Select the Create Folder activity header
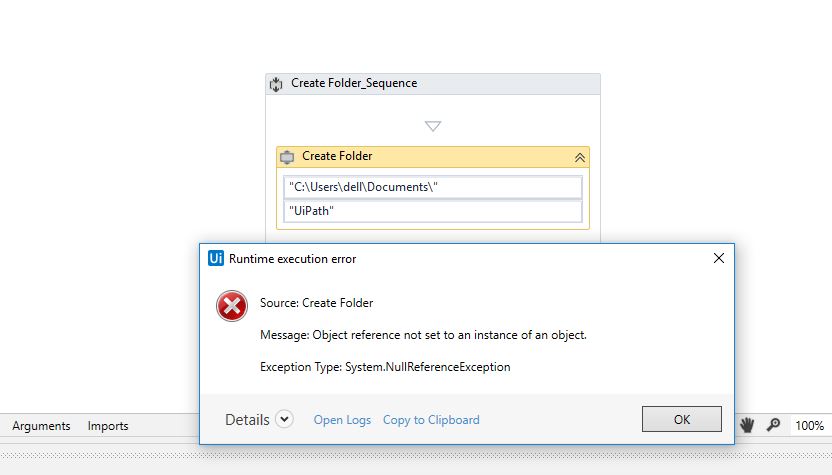Image resolution: width=832 pixels, height=475 pixels. (337, 156)
